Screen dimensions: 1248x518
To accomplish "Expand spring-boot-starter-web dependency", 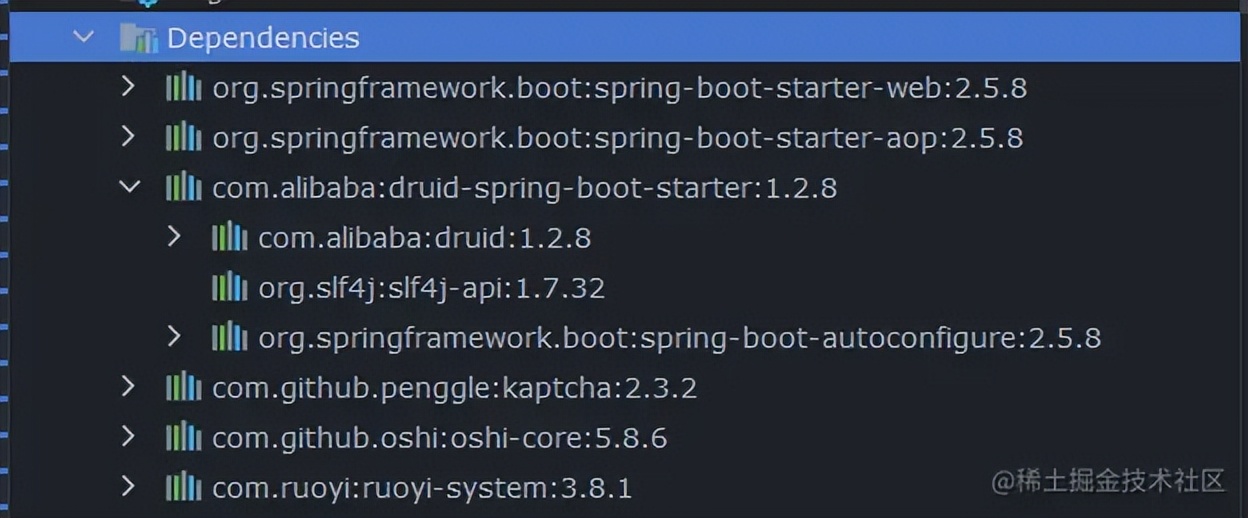I will point(128,87).
